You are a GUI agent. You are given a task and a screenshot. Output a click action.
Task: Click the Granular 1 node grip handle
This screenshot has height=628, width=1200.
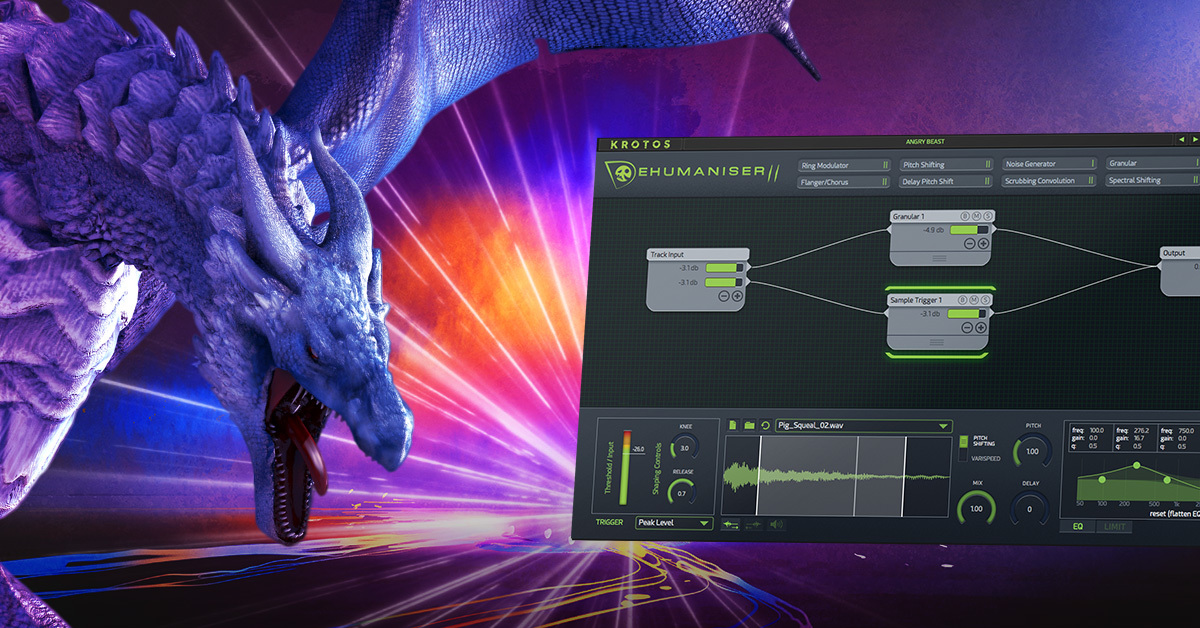939,258
